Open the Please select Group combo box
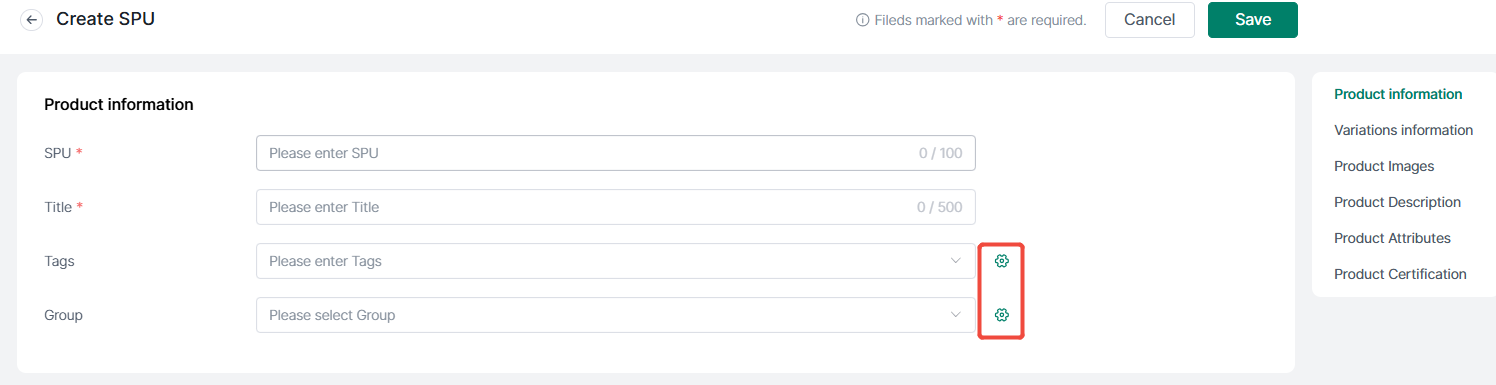This screenshot has width=1496, height=385. [616, 315]
